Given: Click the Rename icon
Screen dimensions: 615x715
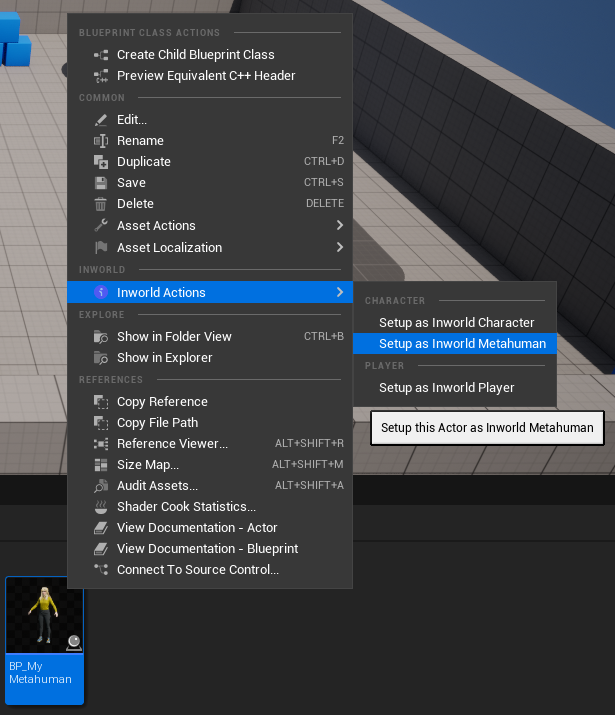Looking at the screenshot, I should click(101, 141).
